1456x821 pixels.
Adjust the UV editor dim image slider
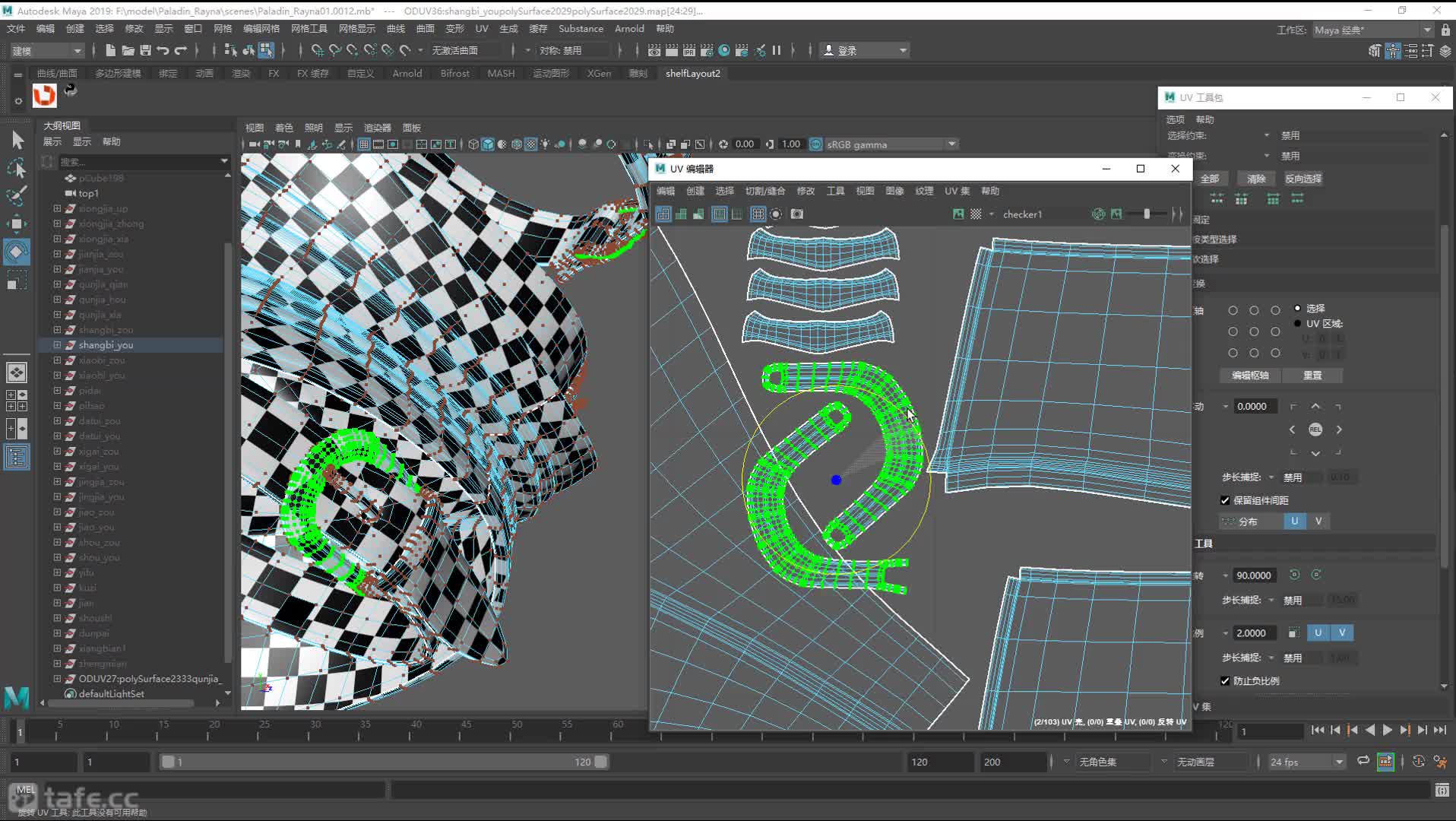click(1147, 214)
